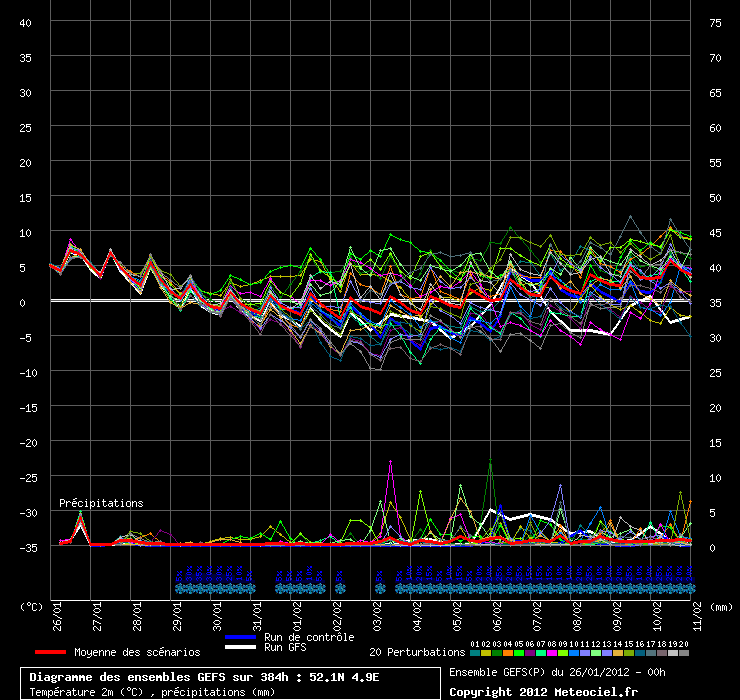Click the 05/02 date label
This screenshot has height=700, width=740.
[457, 616]
